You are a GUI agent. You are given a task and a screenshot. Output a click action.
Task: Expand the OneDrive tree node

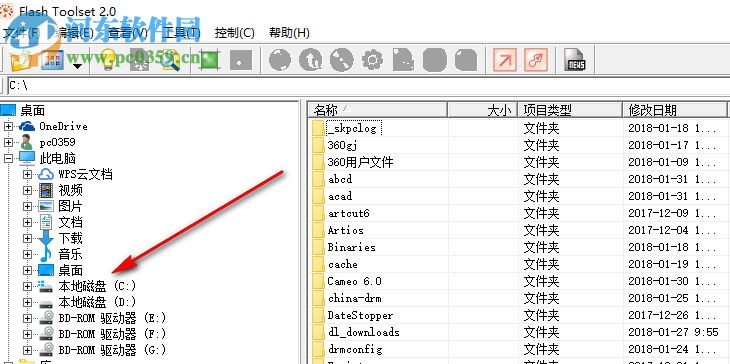click(x=8, y=126)
